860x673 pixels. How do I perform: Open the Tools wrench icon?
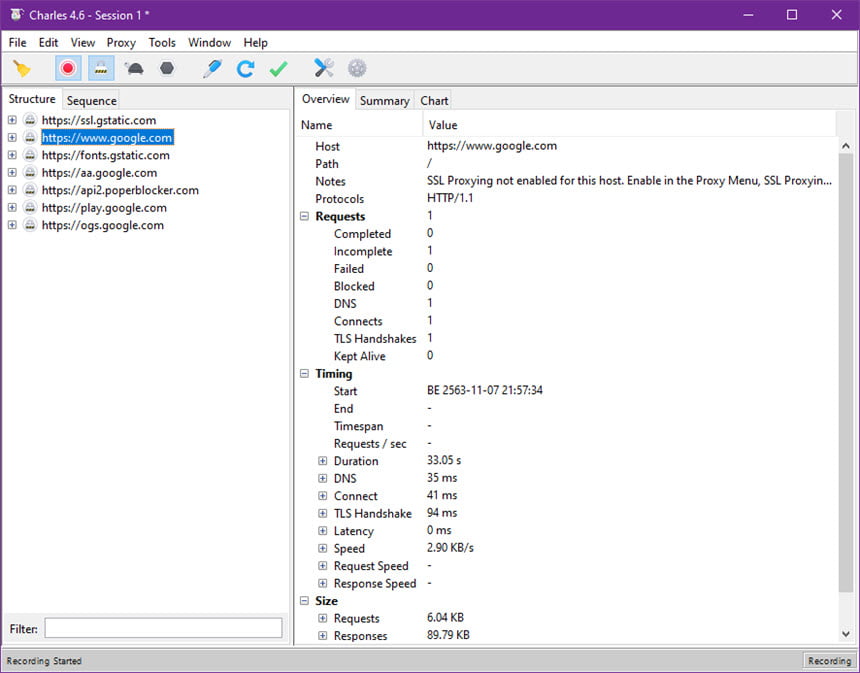click(324, 68)
